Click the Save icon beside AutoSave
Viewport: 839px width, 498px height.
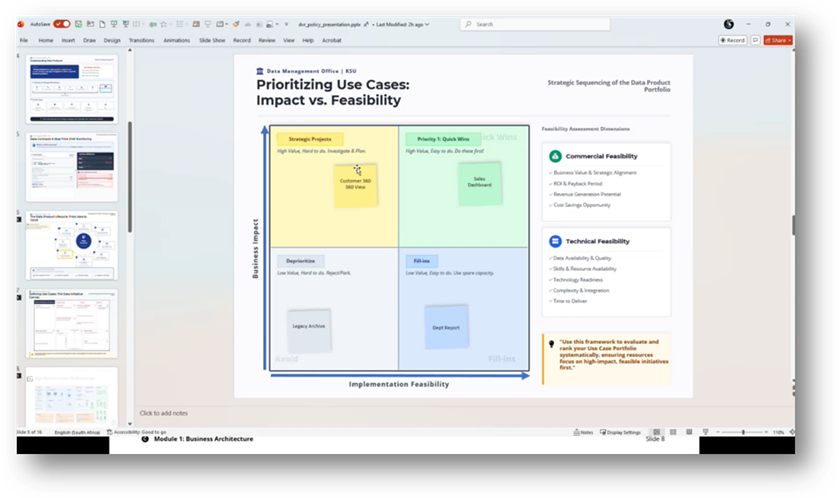tap(79, 24)
